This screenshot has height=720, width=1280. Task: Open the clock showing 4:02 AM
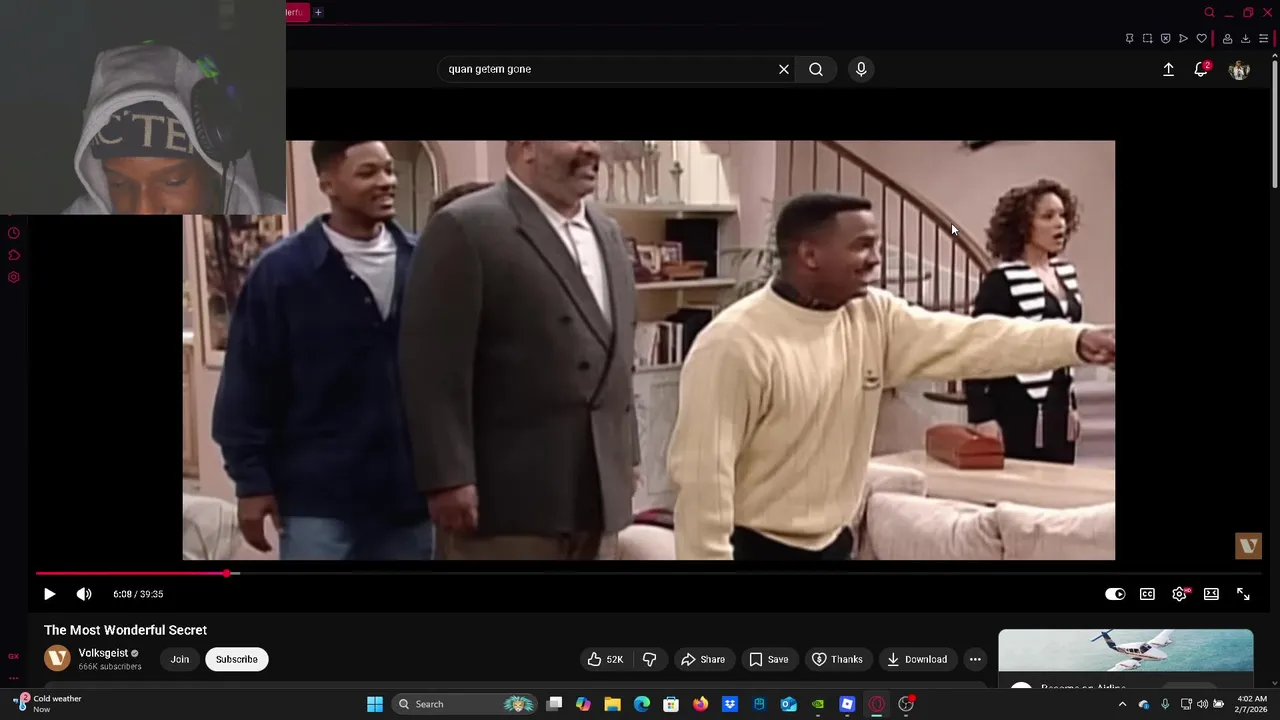point(1252,704)
